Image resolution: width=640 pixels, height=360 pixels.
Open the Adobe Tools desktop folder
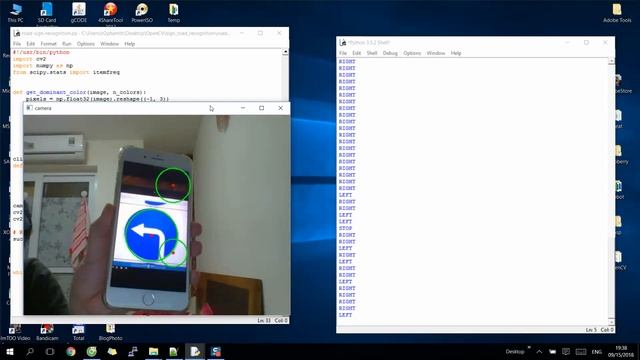(617, 12)
